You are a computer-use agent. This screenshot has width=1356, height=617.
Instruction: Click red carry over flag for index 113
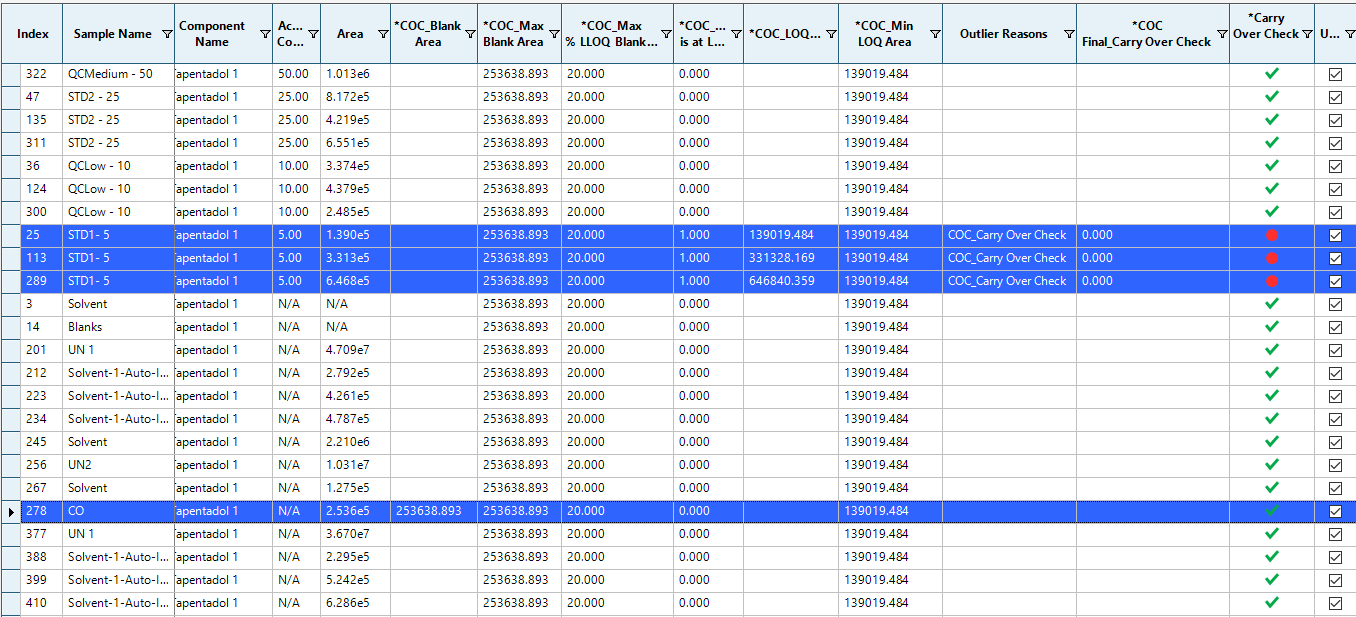click(x=1272, y=258)
